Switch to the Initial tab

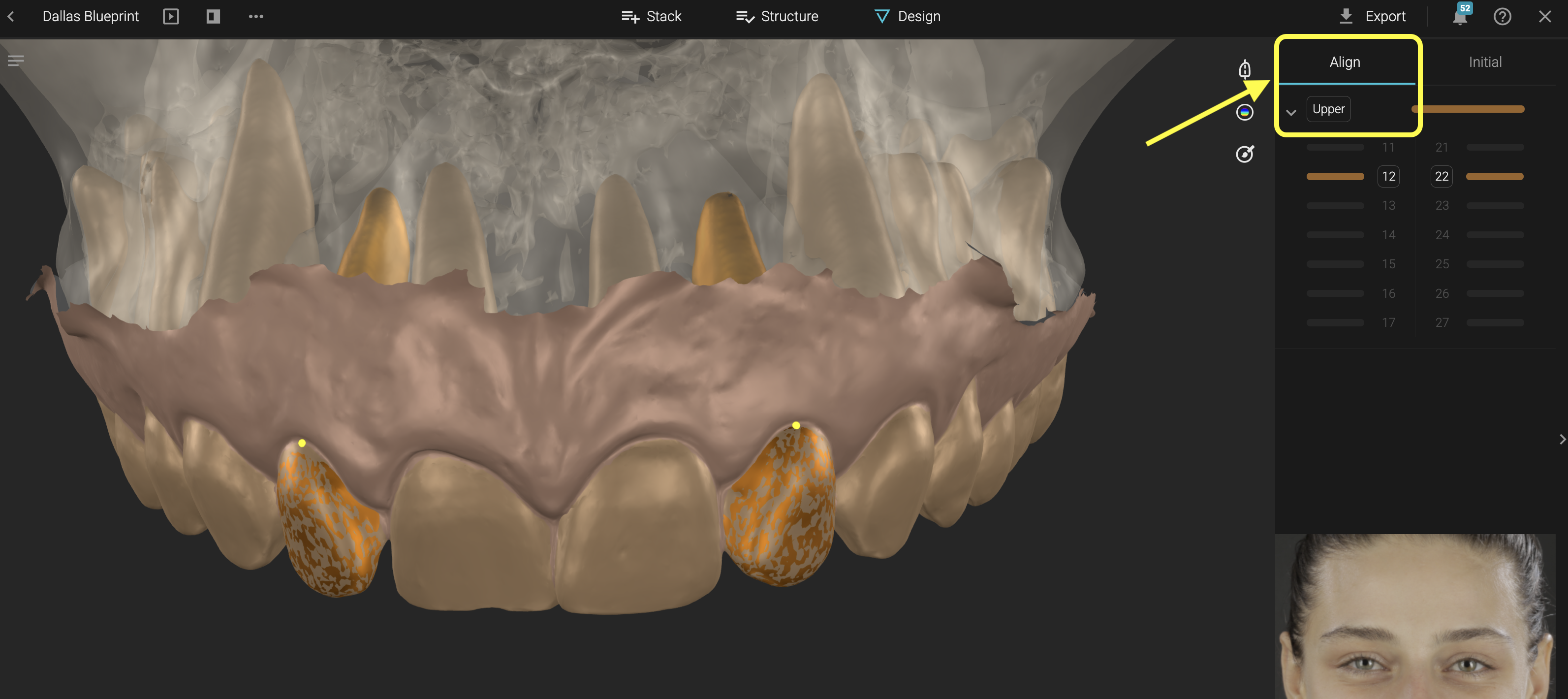(x=1485, y=62)
